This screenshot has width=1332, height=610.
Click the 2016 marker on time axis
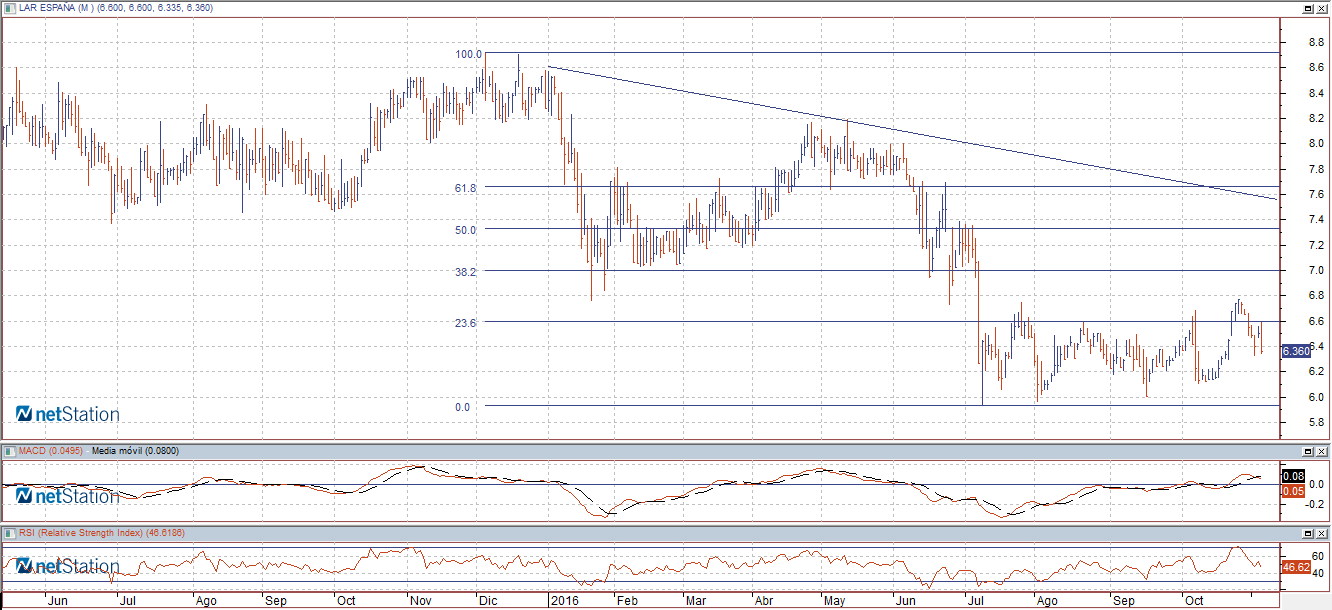pyautogui.click(x=565, y=602)
